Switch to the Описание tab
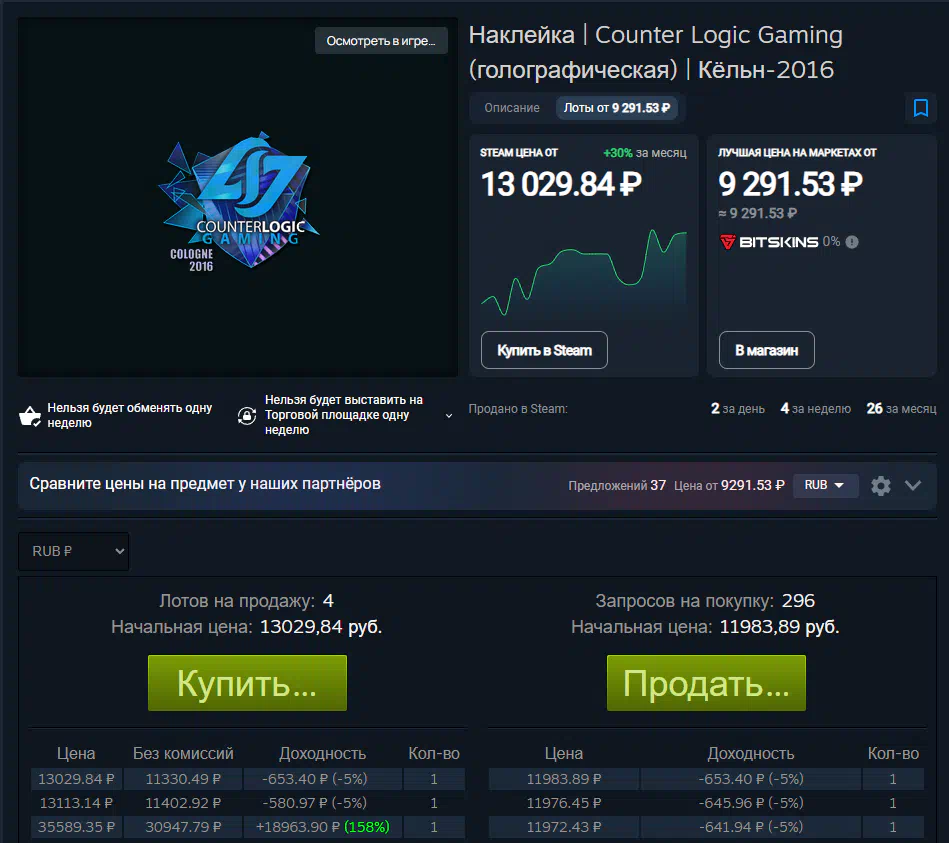This screenshot has width=949, height=843. (x=511, y=108)
